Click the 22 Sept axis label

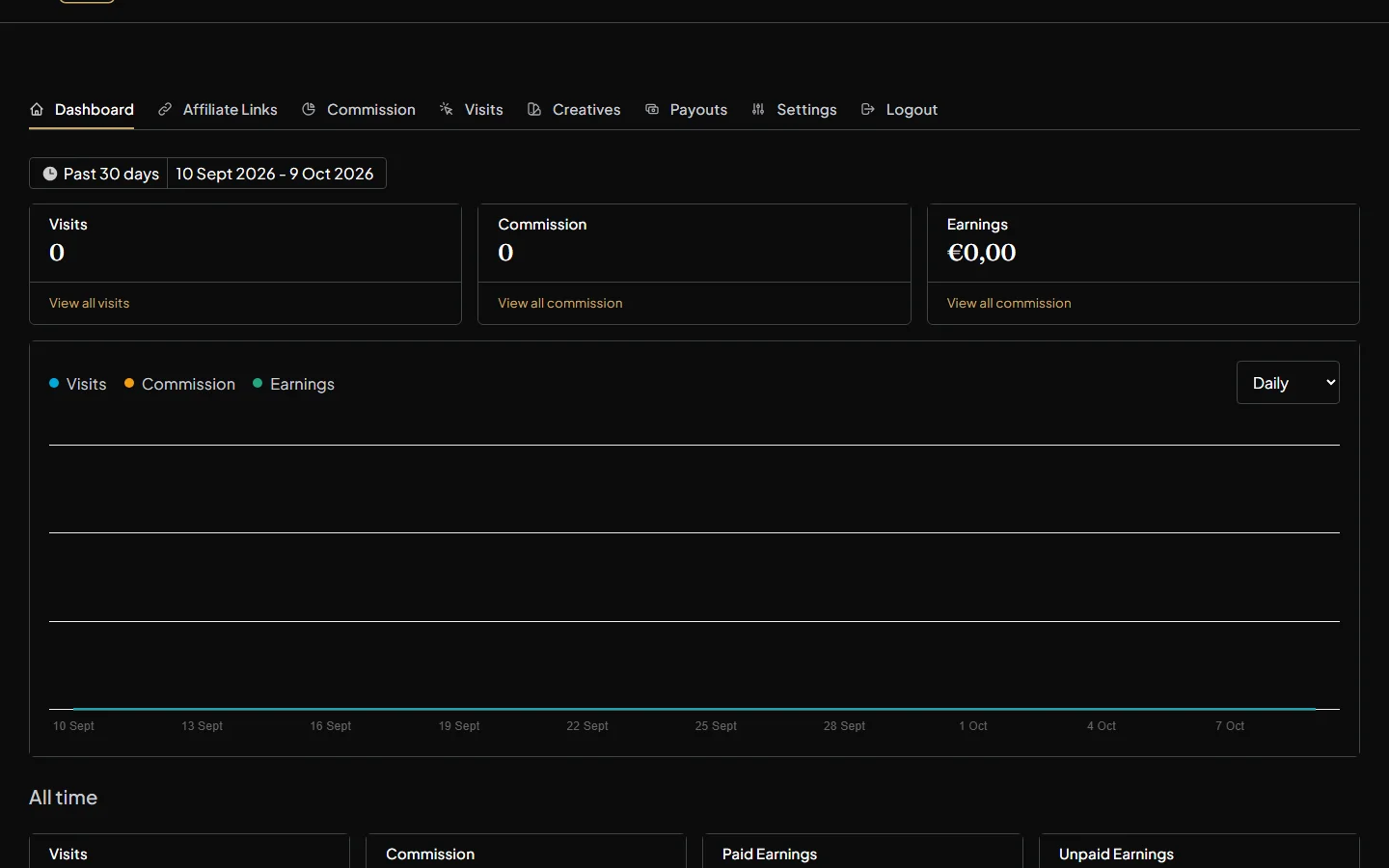pyautogui.click(x=587, y=726)
